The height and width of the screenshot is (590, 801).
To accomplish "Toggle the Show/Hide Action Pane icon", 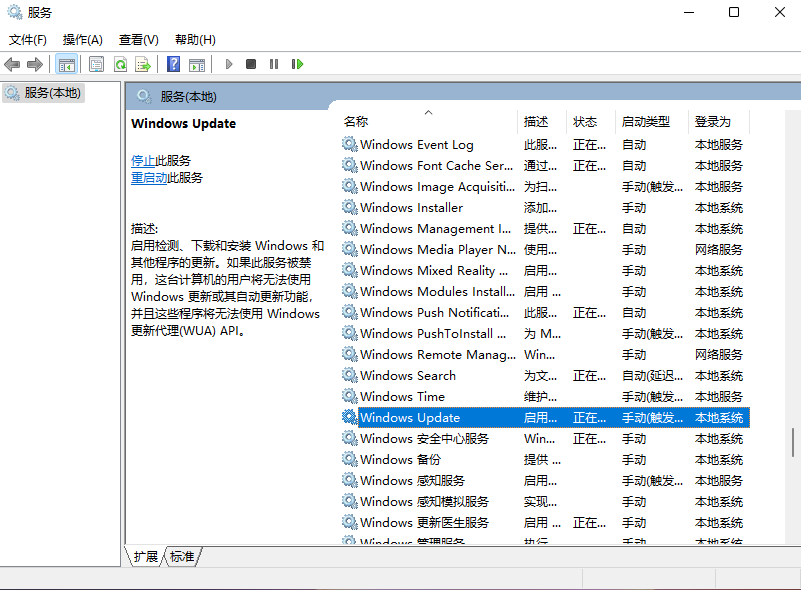I will [197, 64].
